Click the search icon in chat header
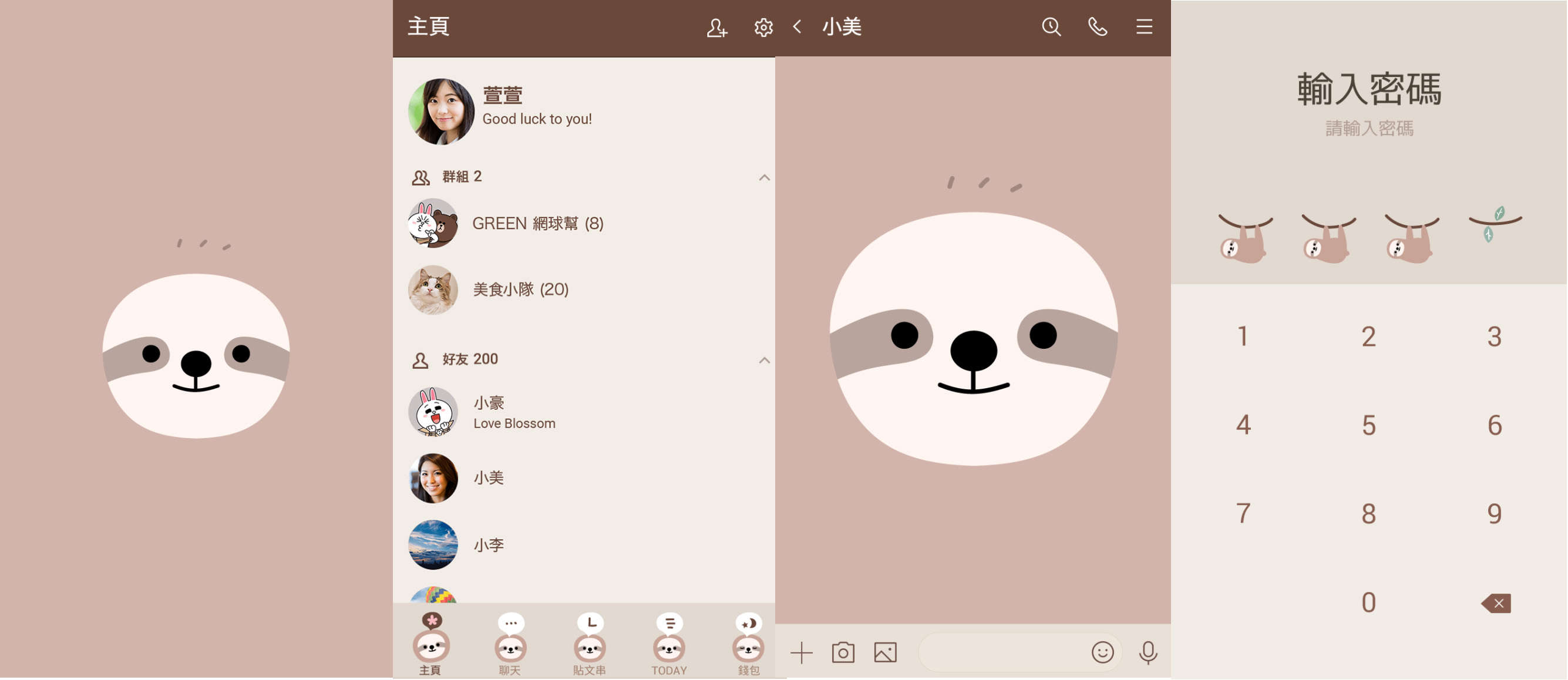 (x=1051, y=27)
